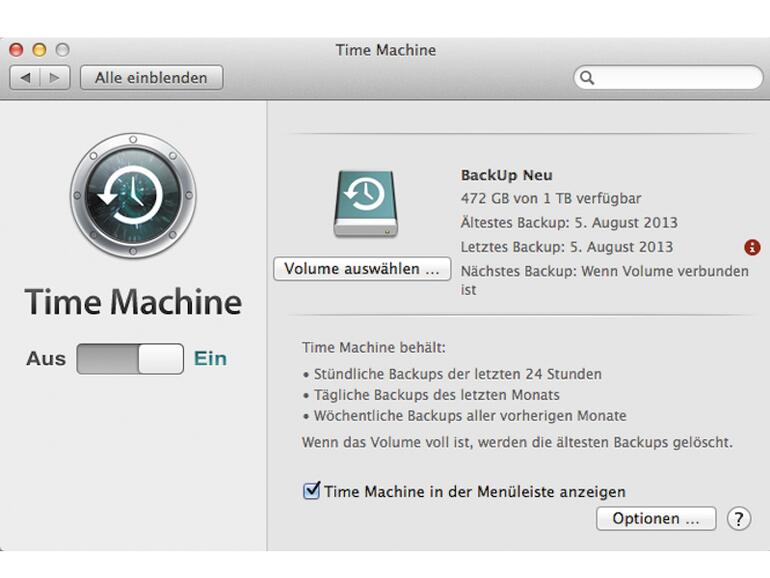Click the BackUp Neu disk icon

click(x=366, y=204)
